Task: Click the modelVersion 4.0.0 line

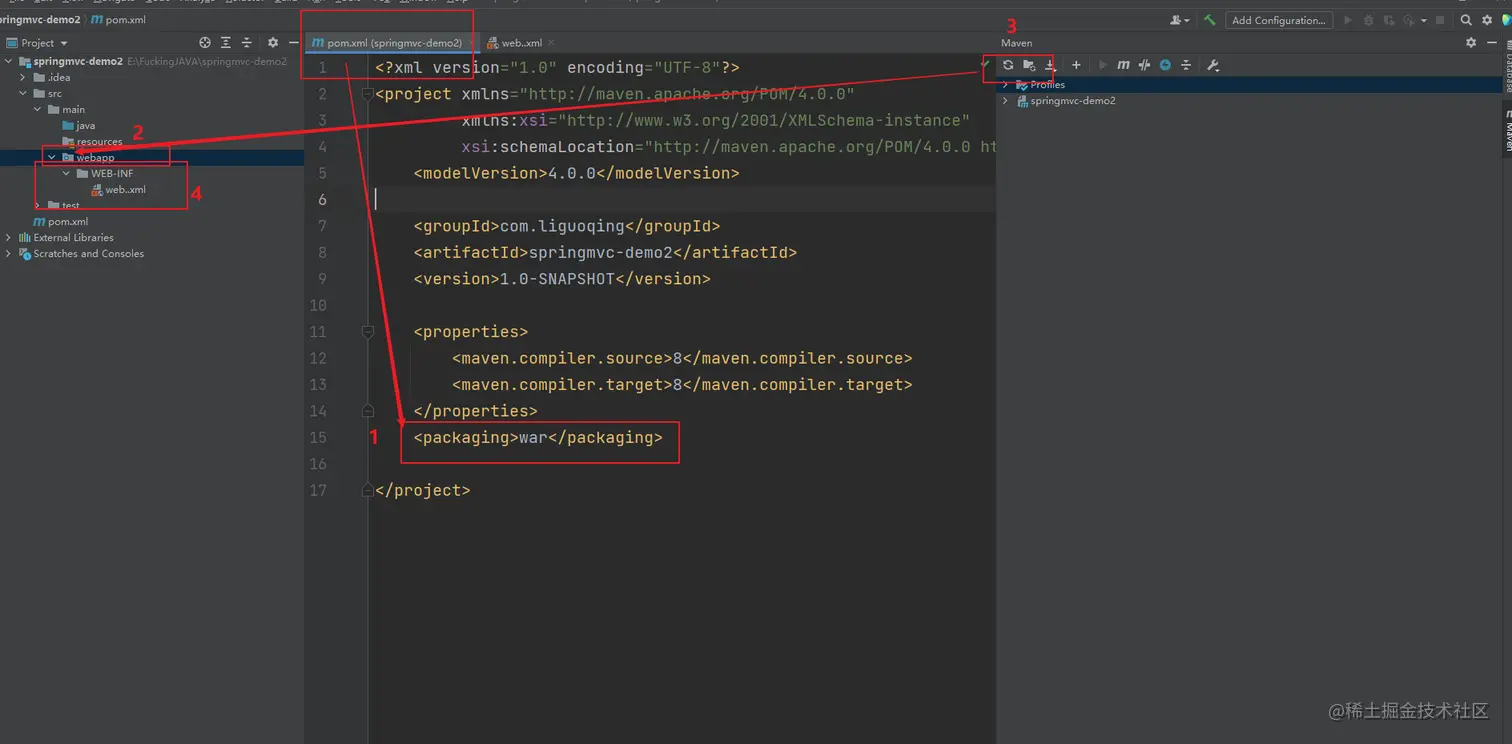Action: (x=576, y=173)
